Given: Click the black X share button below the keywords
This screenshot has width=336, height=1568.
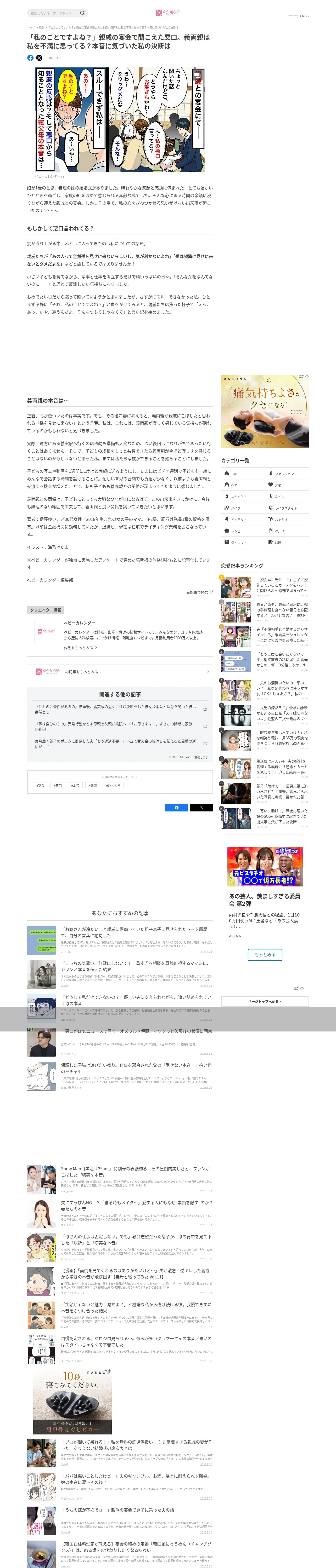Looking at the screenshot, I should pyautogui.click(x=201, y=808).
